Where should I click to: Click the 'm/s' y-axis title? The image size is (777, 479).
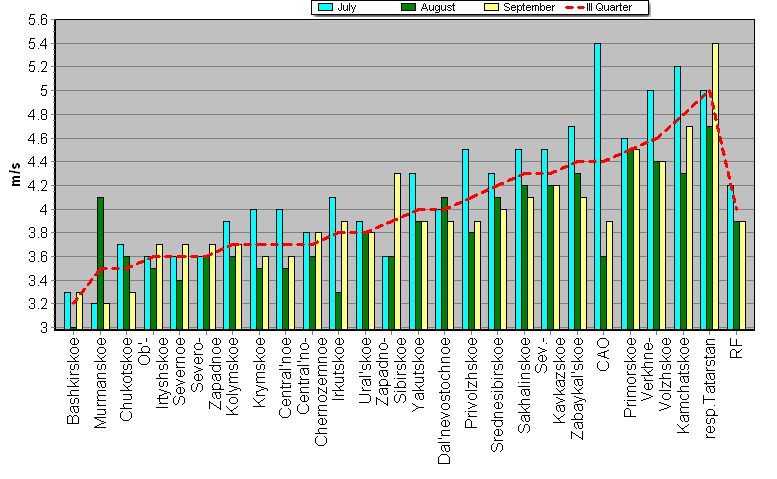pyautogui.click(x=15, y=174)
